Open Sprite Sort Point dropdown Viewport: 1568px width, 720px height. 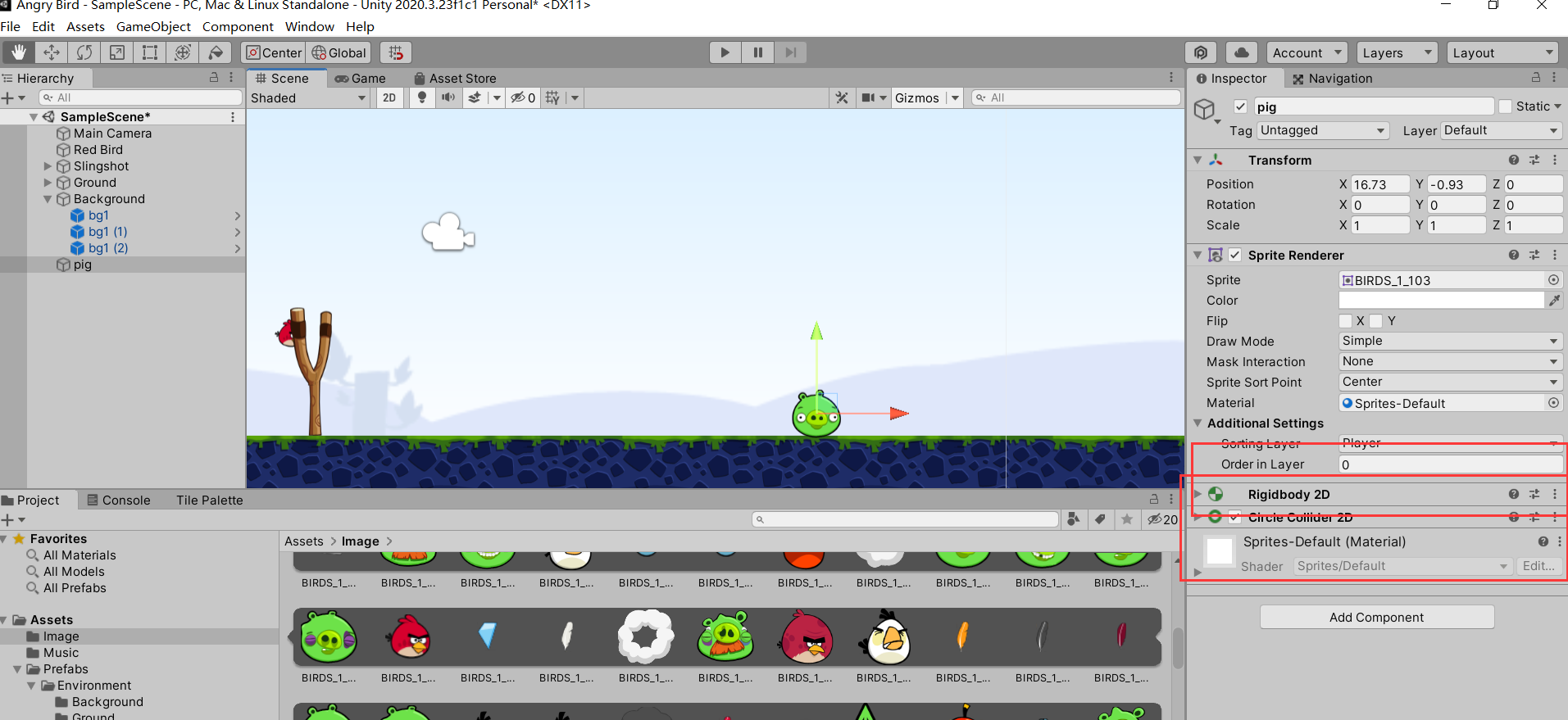(x=1450, y=382)
